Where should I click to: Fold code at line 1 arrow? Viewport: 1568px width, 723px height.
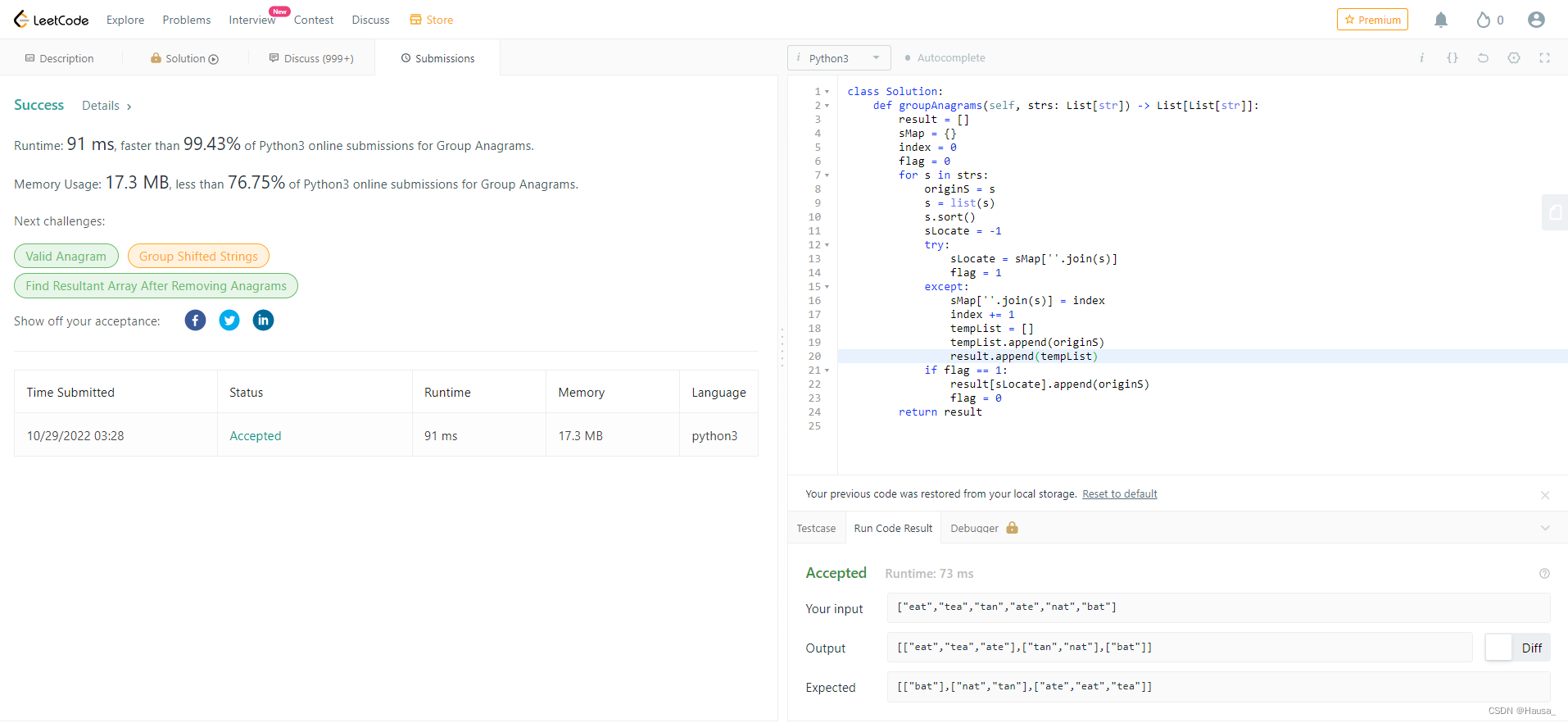pyautogui.click(x=827, y=92)
